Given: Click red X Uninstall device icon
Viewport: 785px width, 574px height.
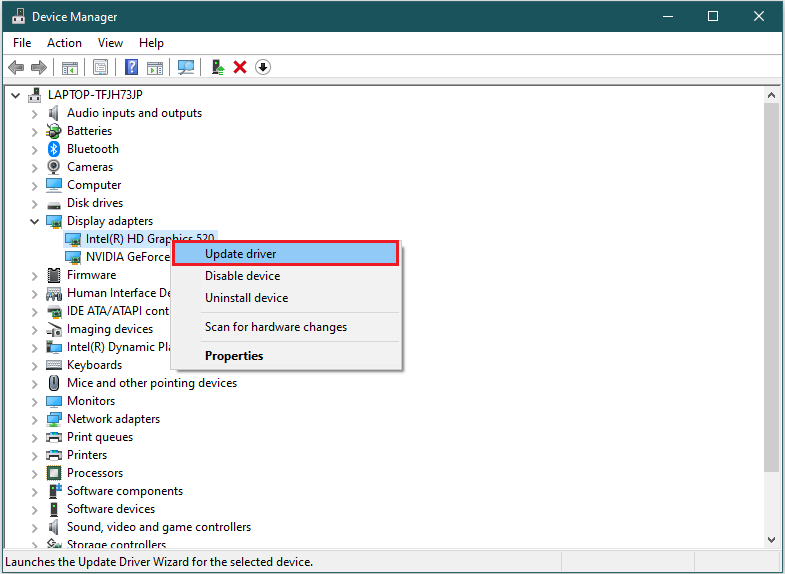Looking at the screenshot, I should (x=240, y=67).
